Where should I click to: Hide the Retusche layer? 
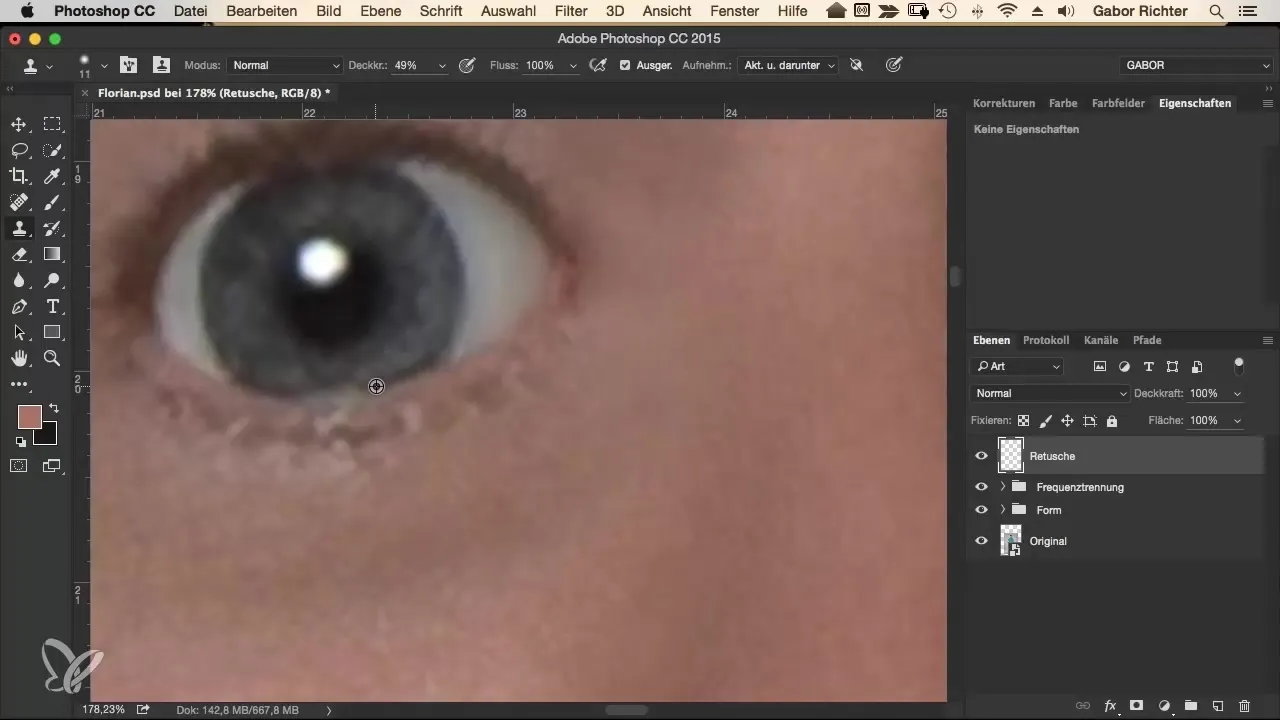[981, 456]
